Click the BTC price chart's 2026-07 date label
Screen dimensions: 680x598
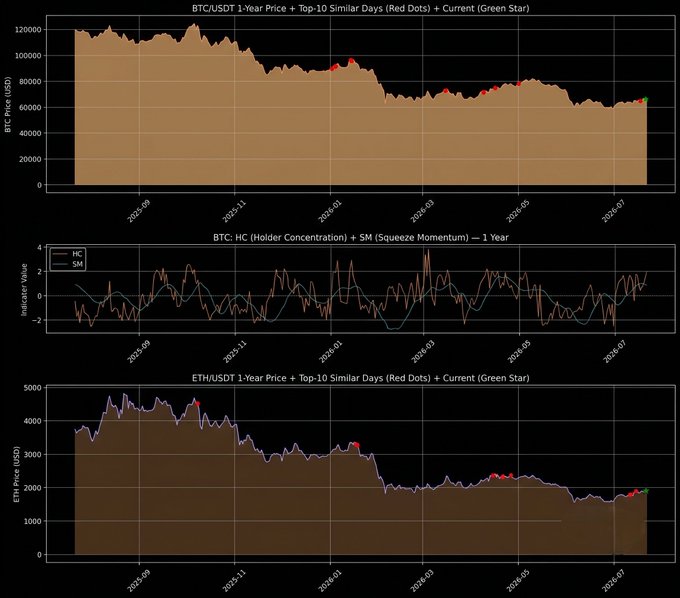point(614,212)
